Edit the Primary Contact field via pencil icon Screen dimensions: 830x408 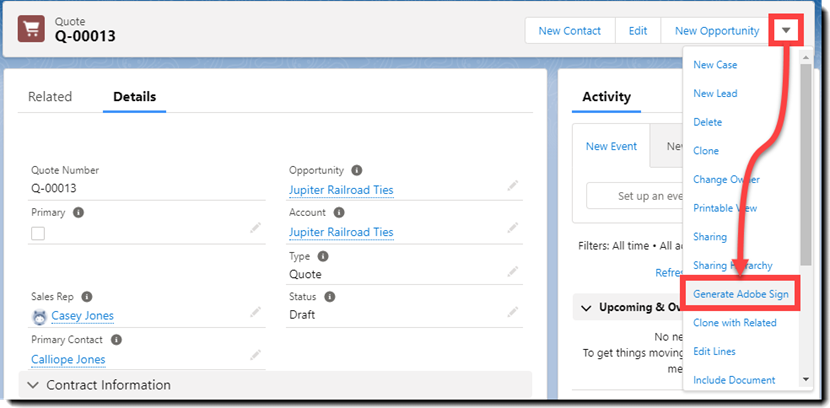pyautogui.click(x=256, y=353)
